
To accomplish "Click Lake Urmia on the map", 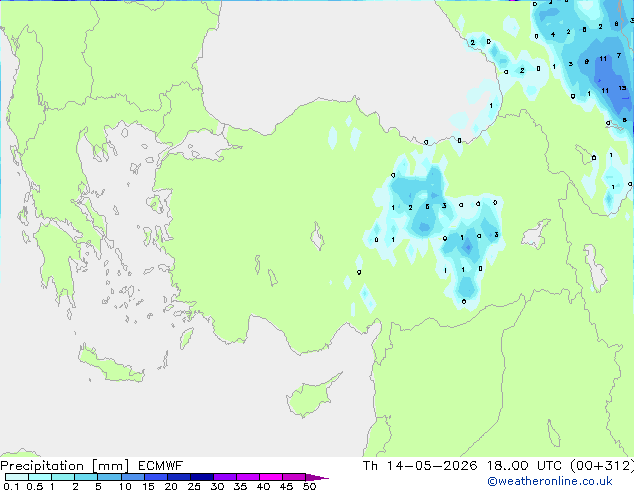I will click(595, 268).
